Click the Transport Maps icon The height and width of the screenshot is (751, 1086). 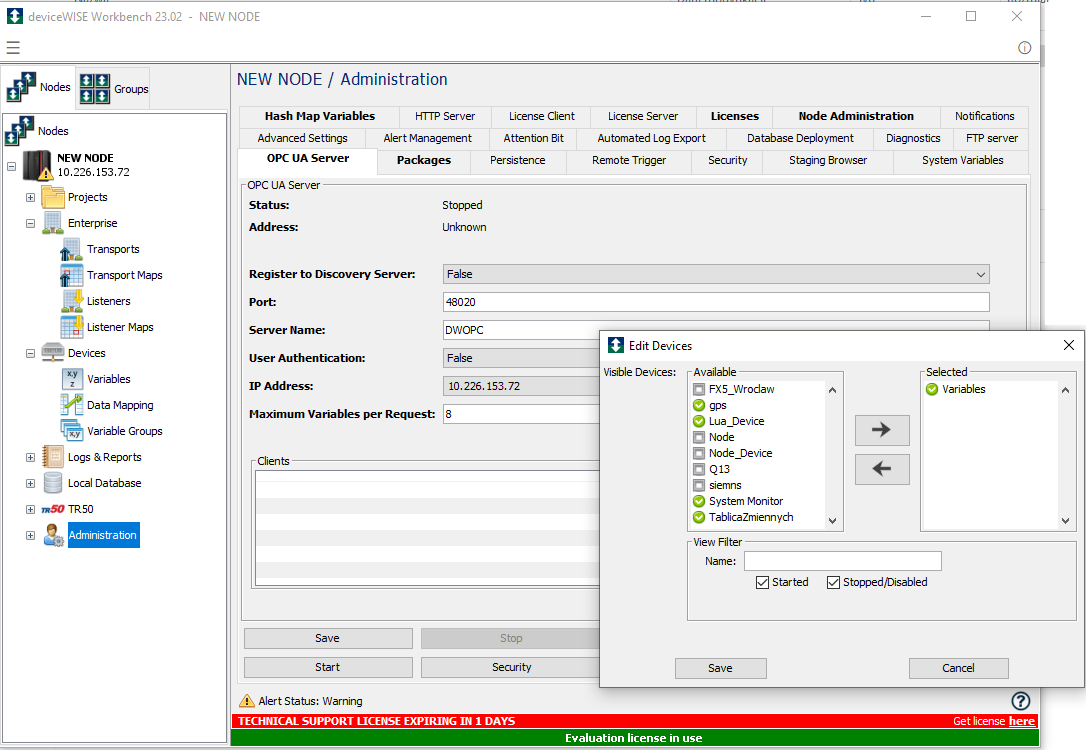(x=71, y=275)
